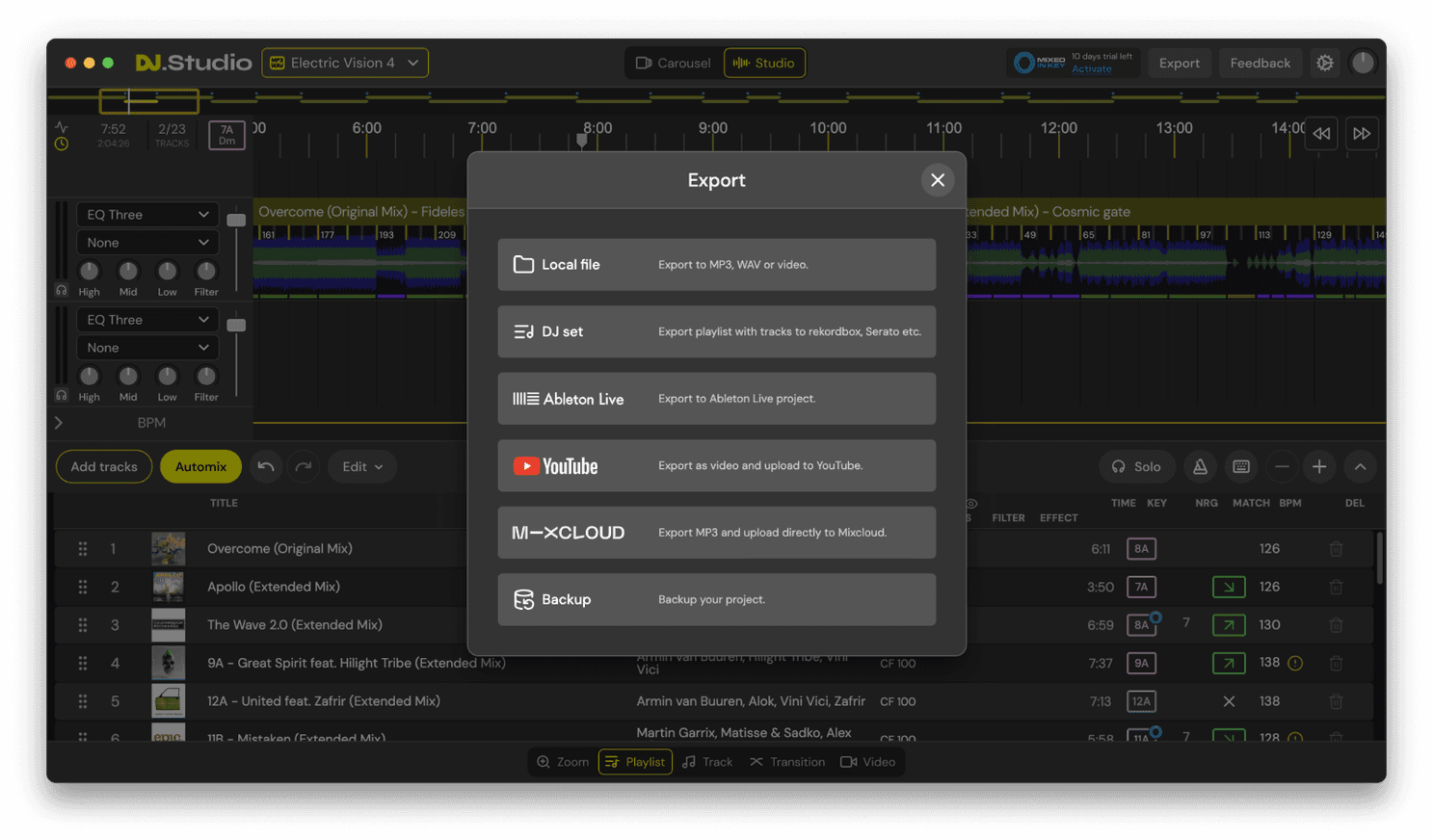The width and height of the screenshot is (1433, 840).
Task: Toggle Solo mode
Action: point(1136,466)
